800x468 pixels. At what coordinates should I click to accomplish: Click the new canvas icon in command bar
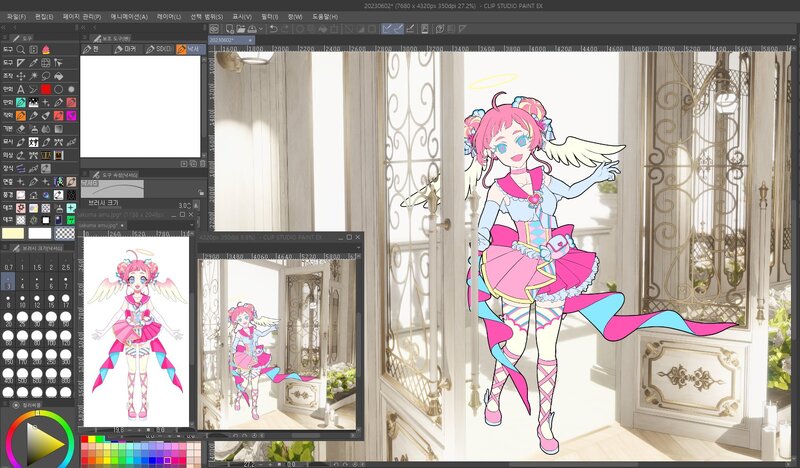click(x=230, y=29)
